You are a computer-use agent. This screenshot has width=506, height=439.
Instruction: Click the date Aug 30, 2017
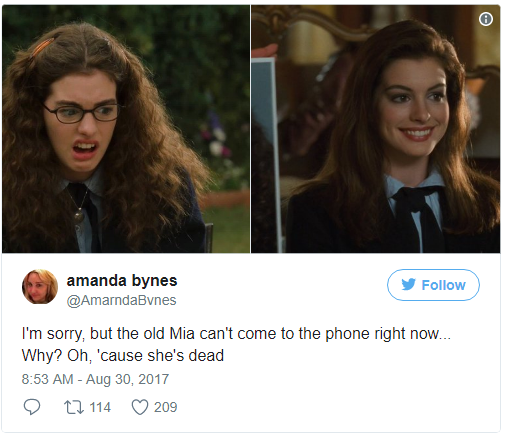coord(128,379)
